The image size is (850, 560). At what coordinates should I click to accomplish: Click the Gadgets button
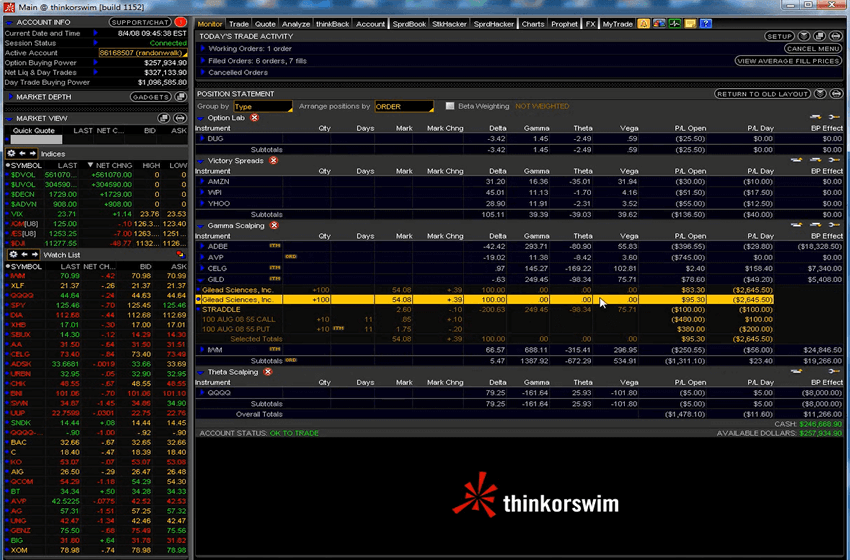(x=151, y=96)
